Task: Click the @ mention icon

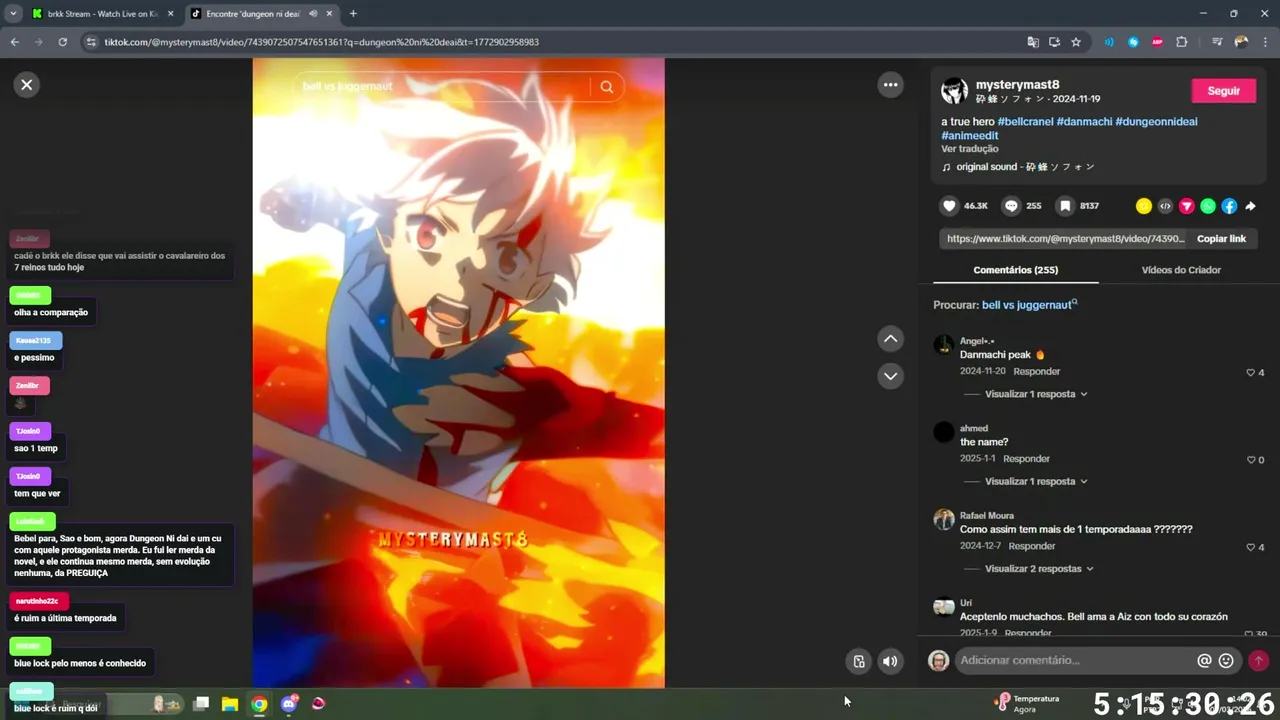Action: click(1204, 660)
